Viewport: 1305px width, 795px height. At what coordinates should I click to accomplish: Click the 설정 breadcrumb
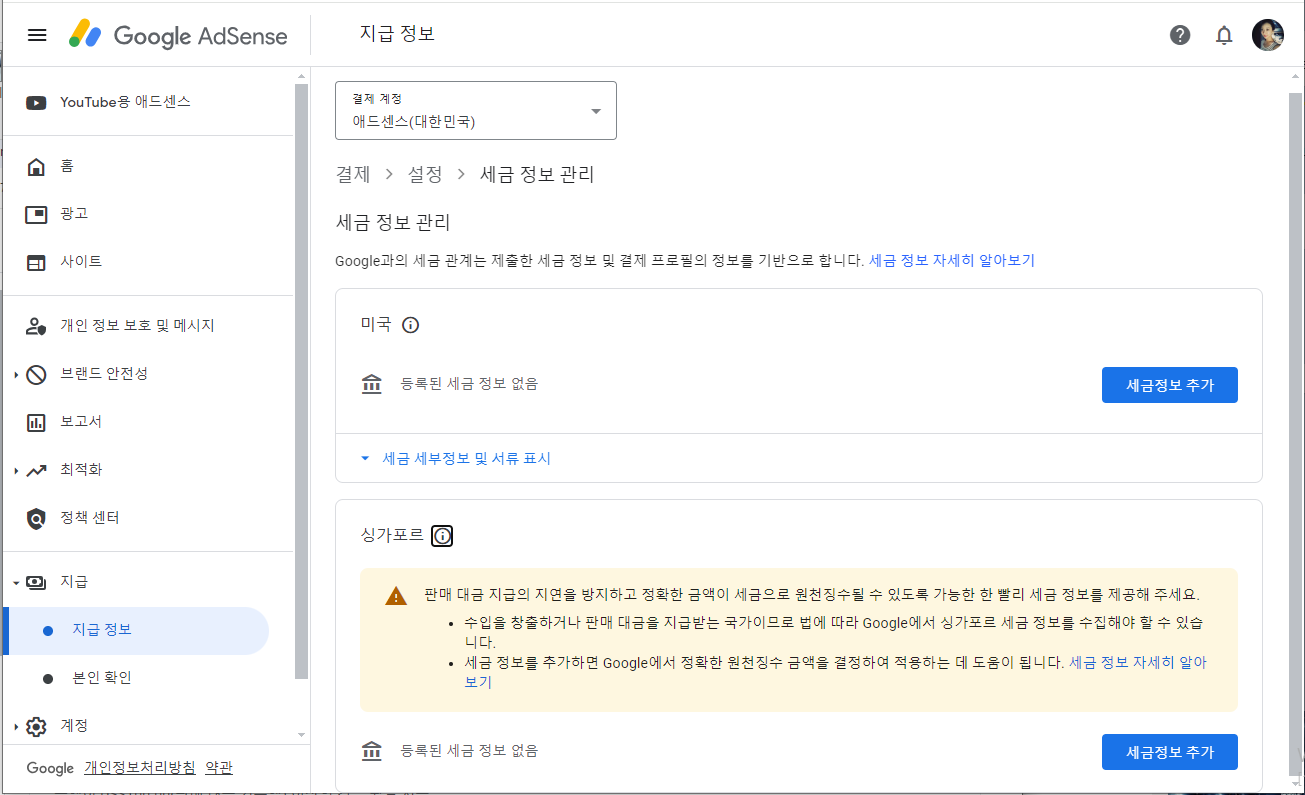tap(425, 175)
